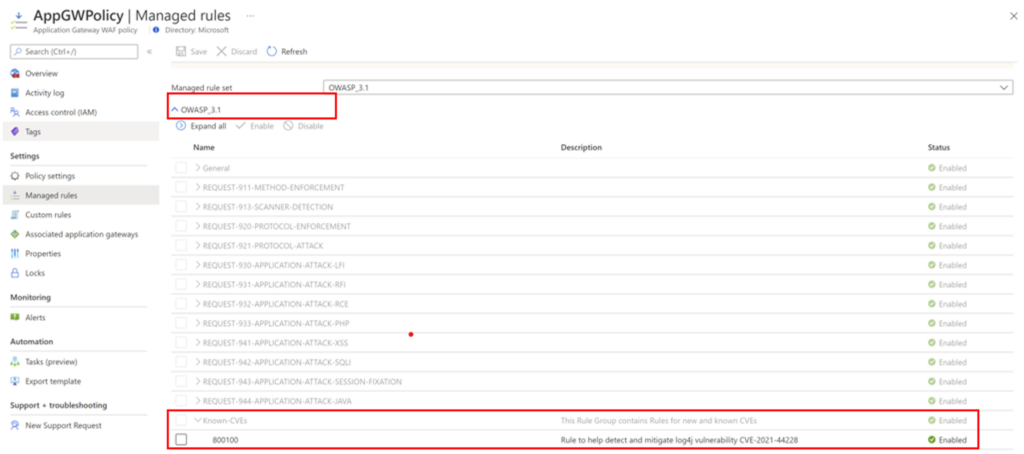The image size is (1024, 454).
Task: Click the Enable checkmark icon
Action: (x=240, y=126)
